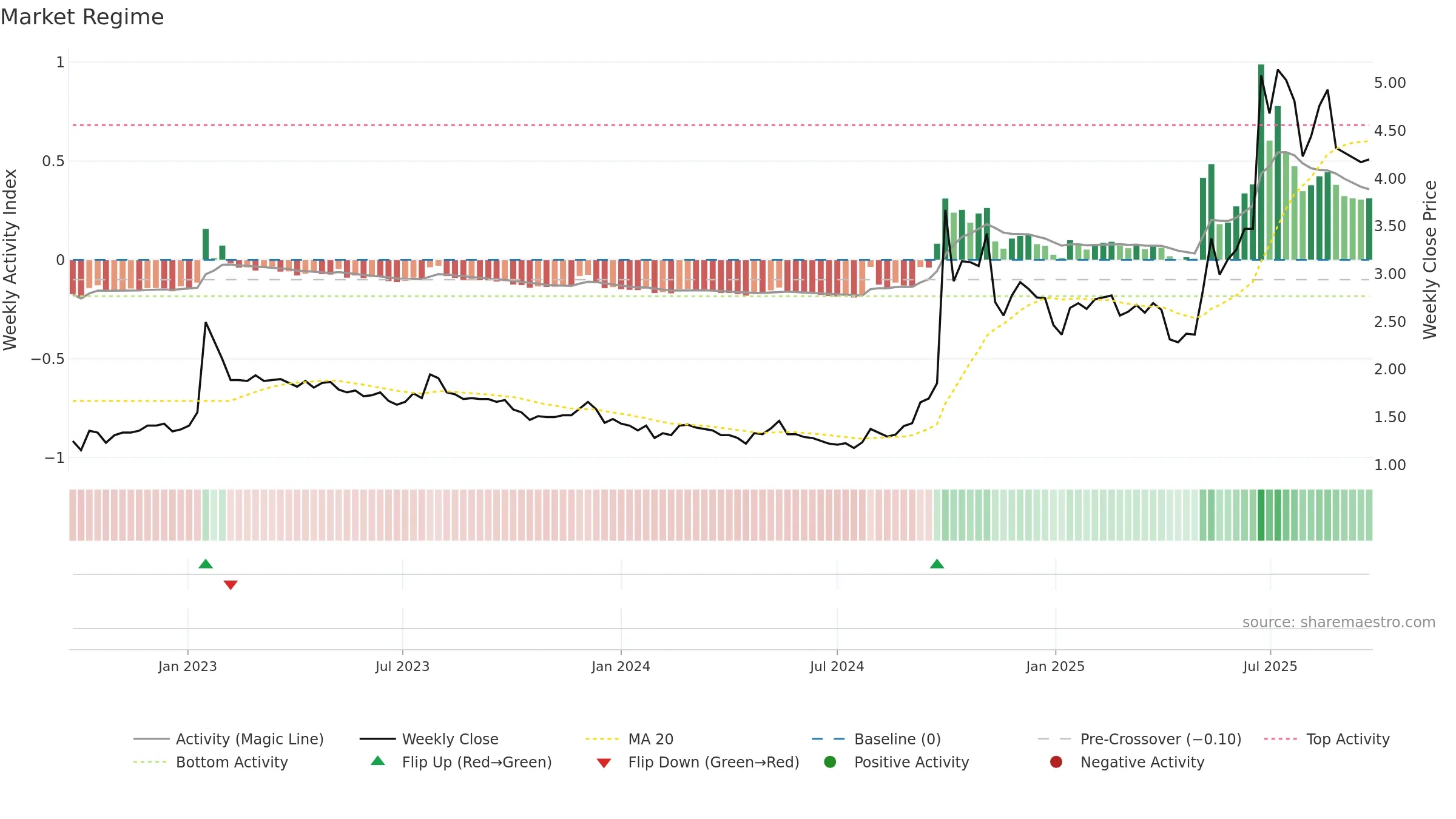The image size is (1456, 819).
Task: Click the Jan 2023 axis label
Action: 187,666
